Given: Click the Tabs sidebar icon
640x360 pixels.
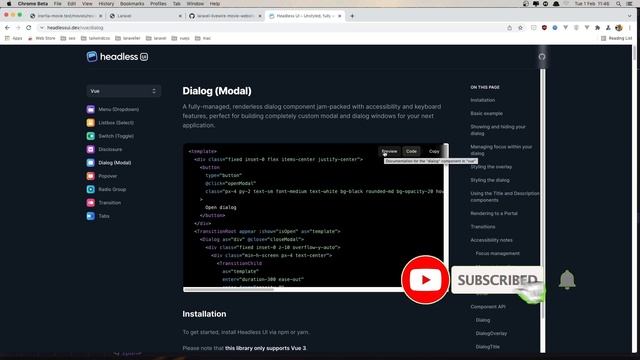Looking at the screenshot, I should point(91,216).
